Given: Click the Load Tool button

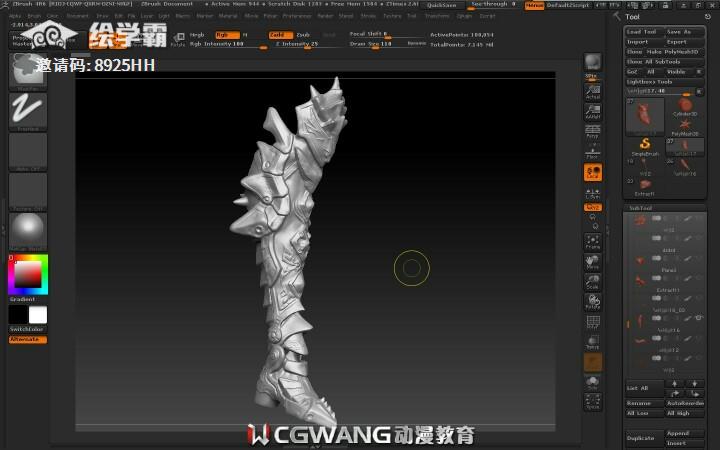Looking at the screenshot, I should (x=644, y=32).
